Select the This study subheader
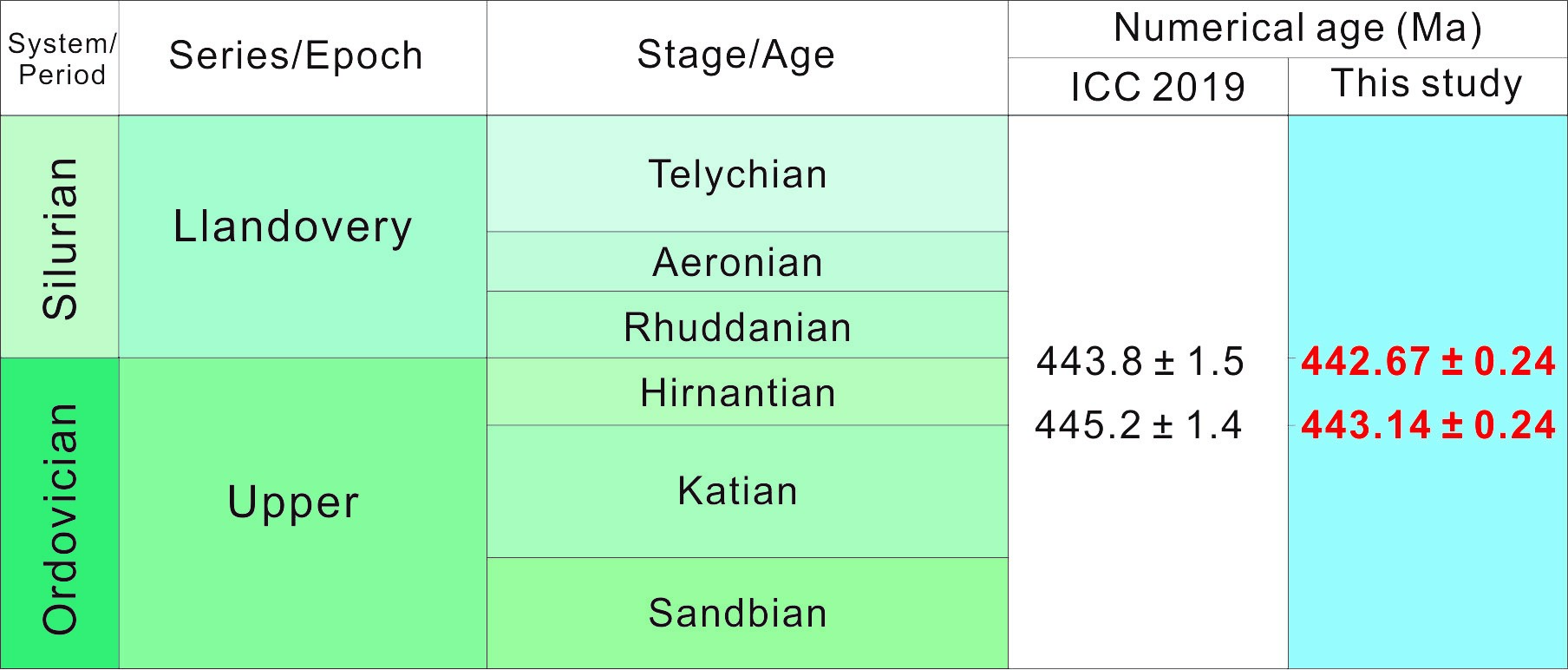 pyautogui.click(x=1427, y=84)
